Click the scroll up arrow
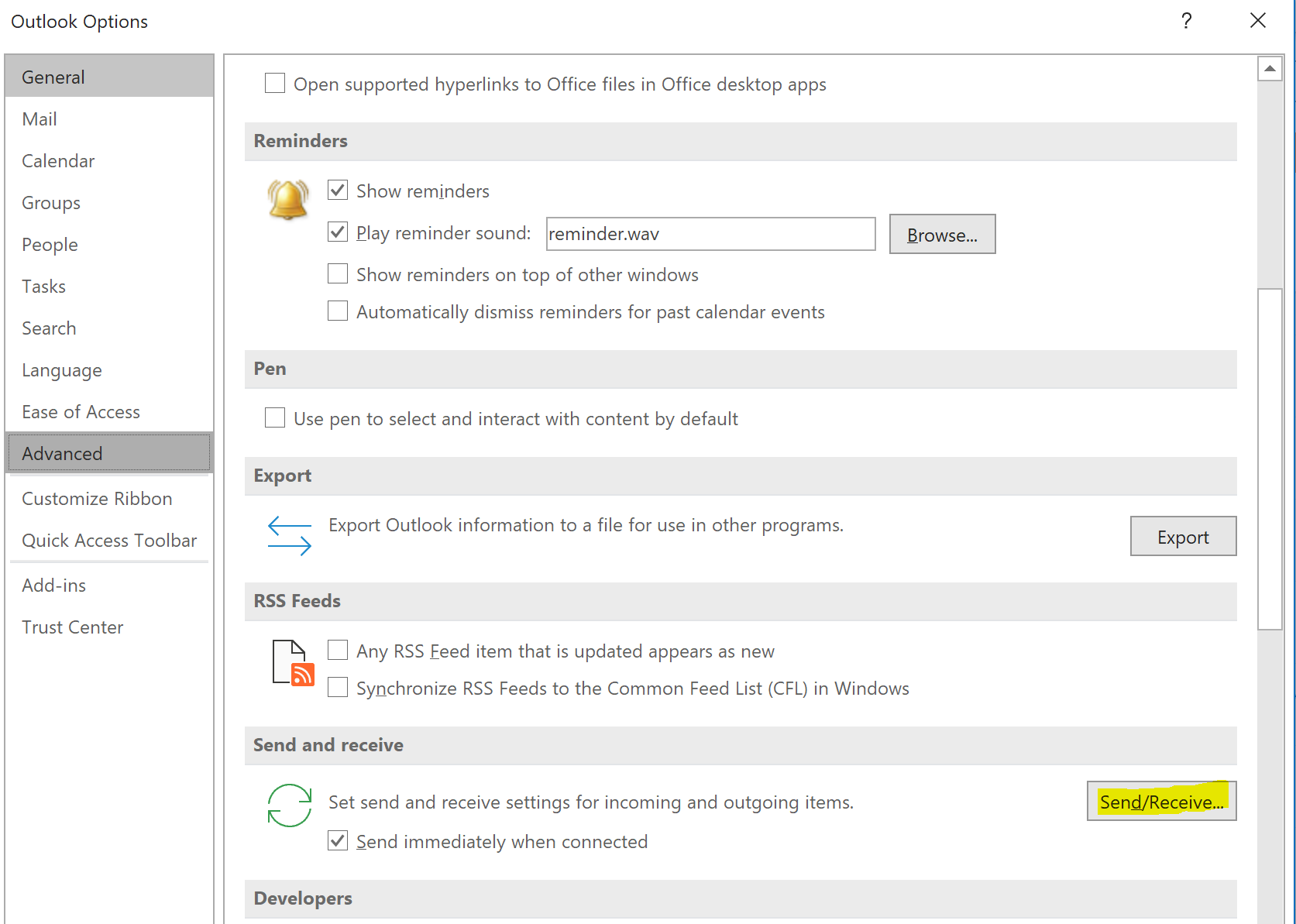 point(1270,69)
